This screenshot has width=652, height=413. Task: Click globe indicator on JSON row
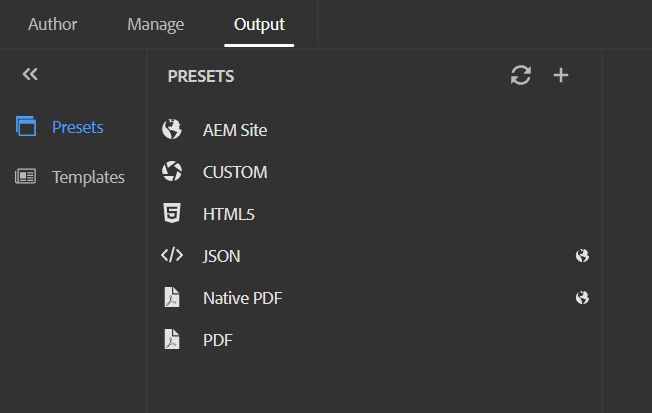[x=582, y=255]
